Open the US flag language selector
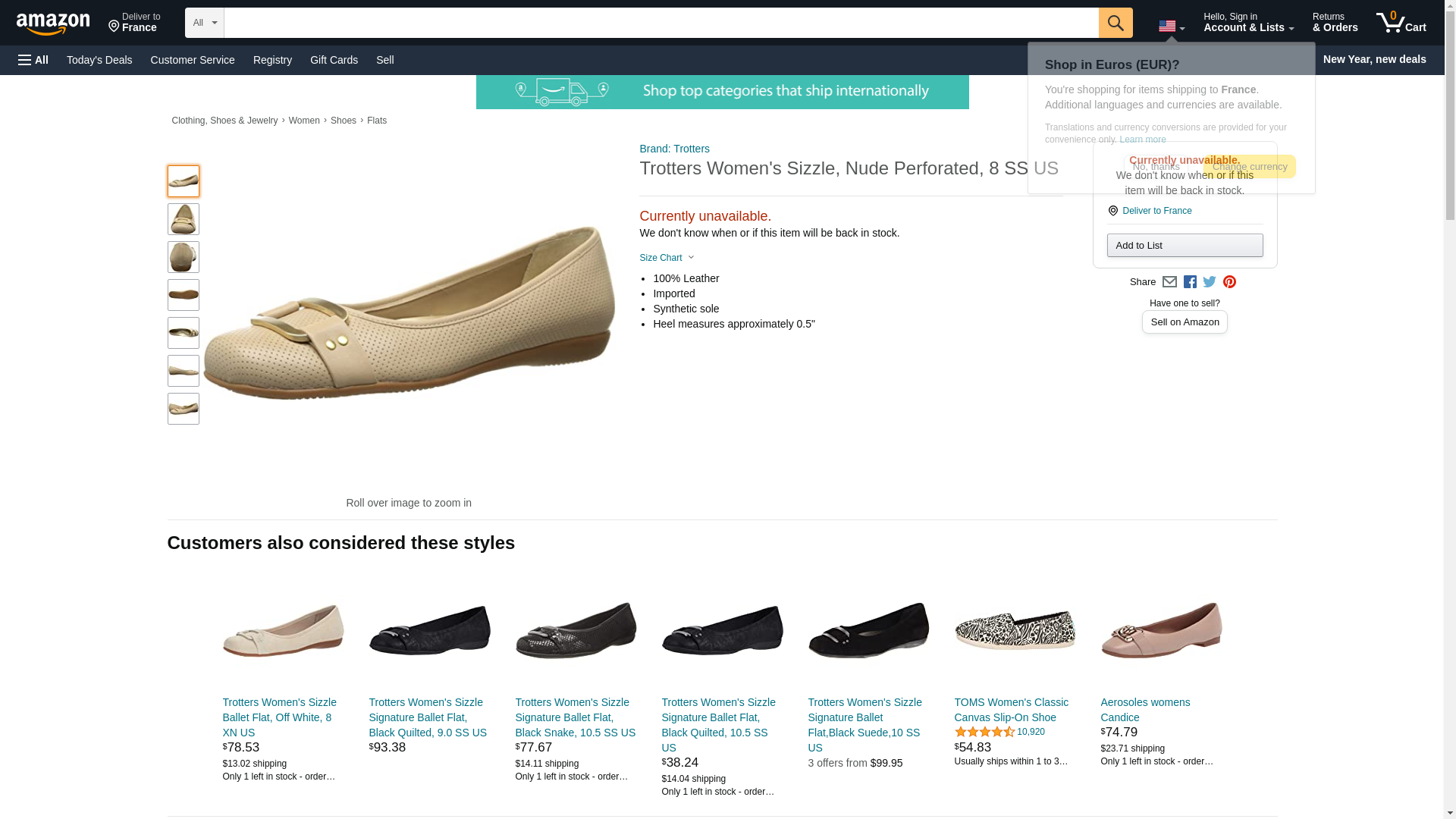 (1171, 27)
